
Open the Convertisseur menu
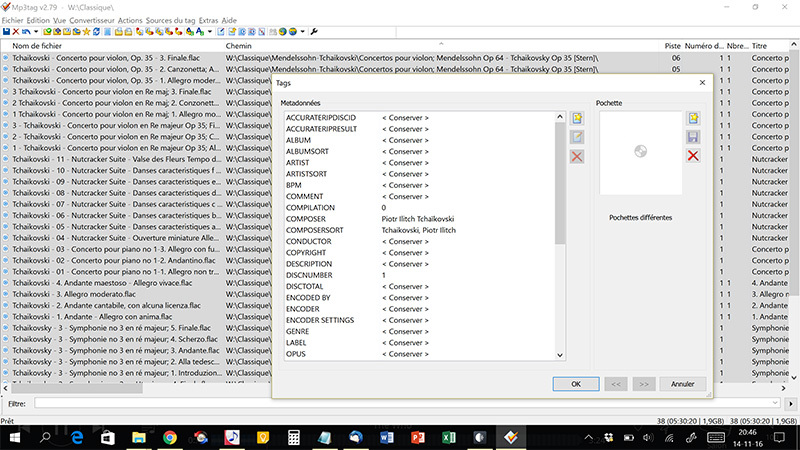pos(92,20)
